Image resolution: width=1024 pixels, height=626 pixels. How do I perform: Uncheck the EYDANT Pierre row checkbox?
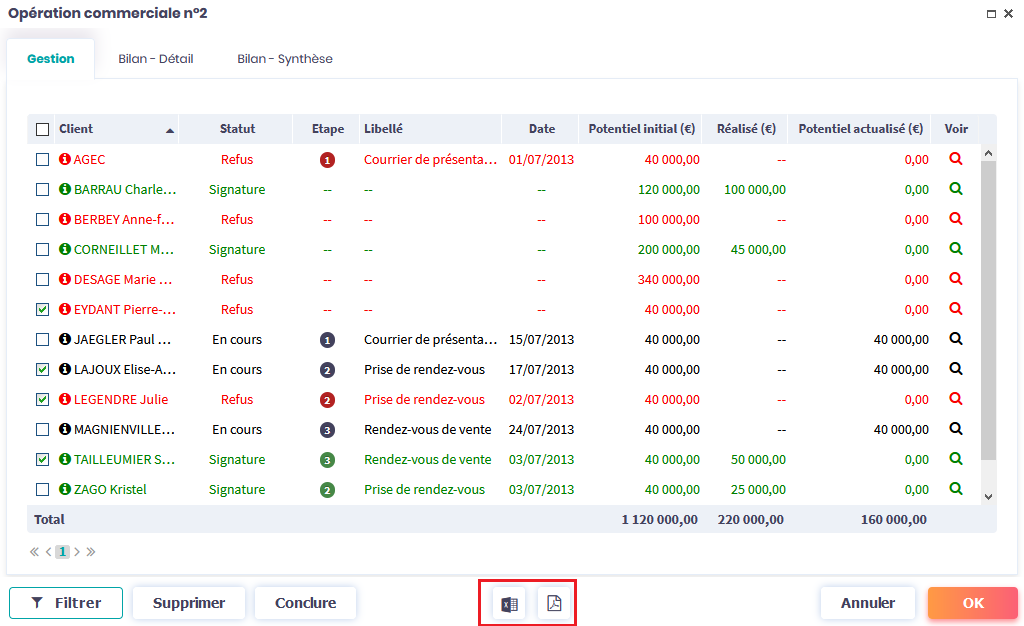[x=42, y=310]
